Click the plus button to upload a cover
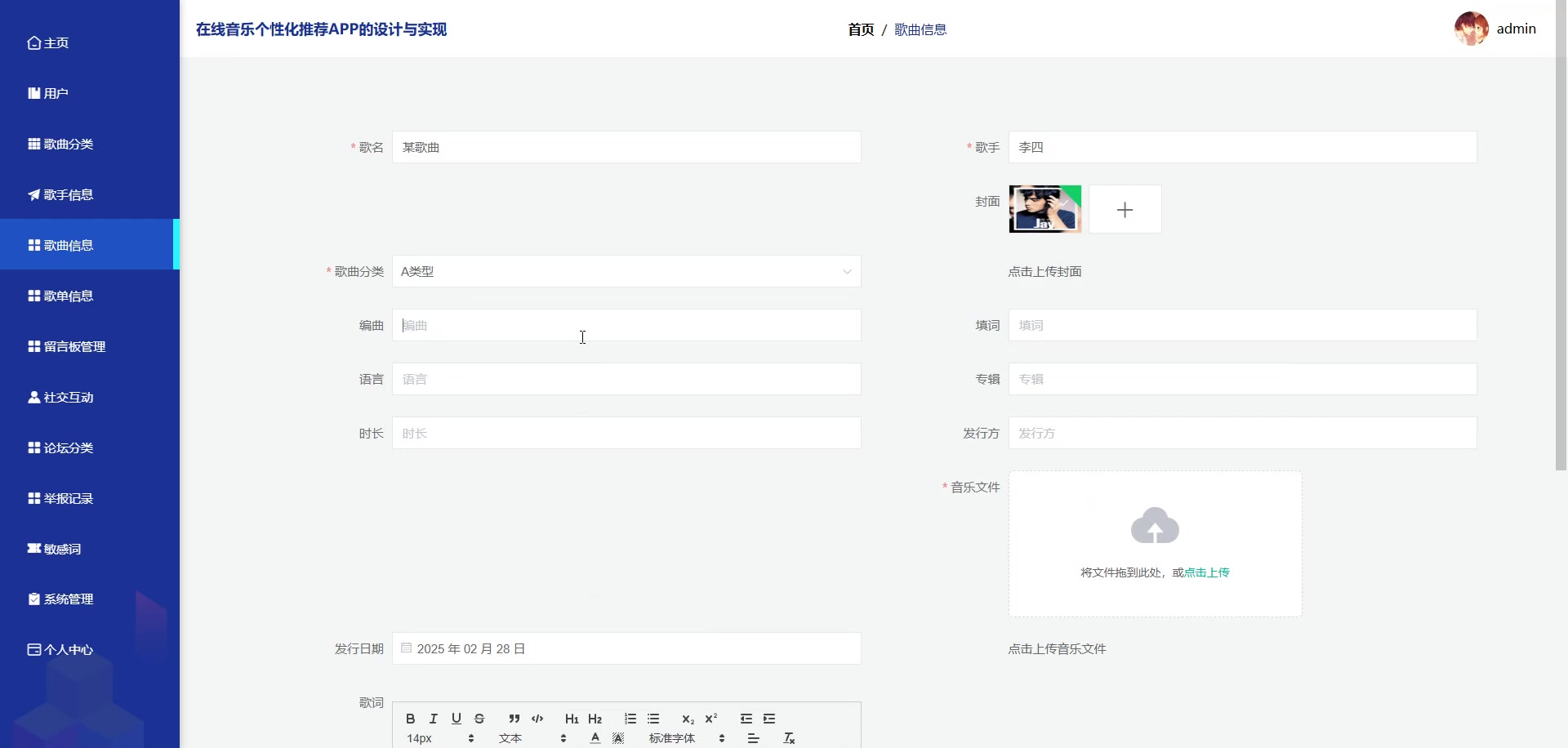Image resolution: width=1568 pixels, height=748 pixels. click(1125, 209)
